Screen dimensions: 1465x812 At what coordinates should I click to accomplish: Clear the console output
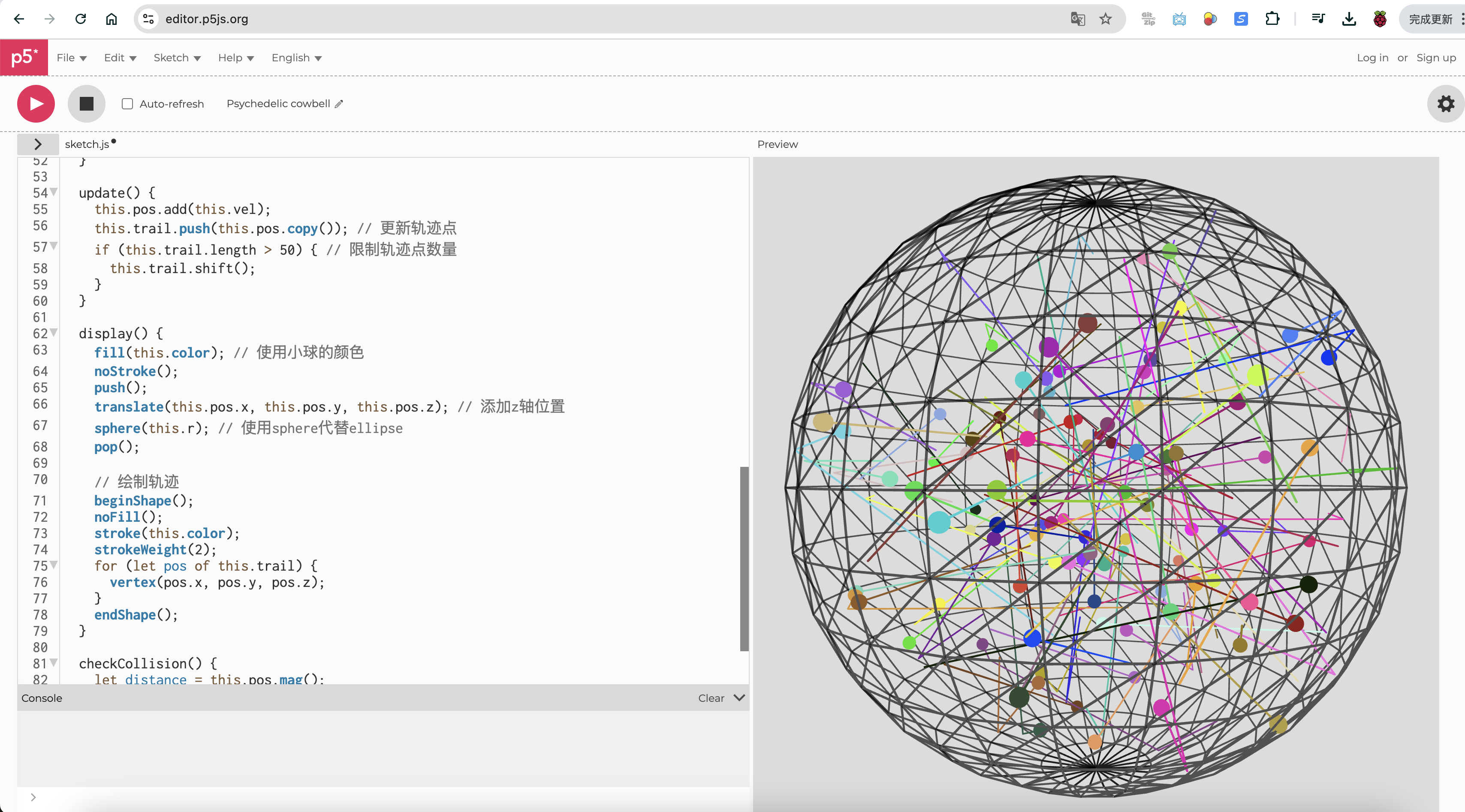click(710, 698)
